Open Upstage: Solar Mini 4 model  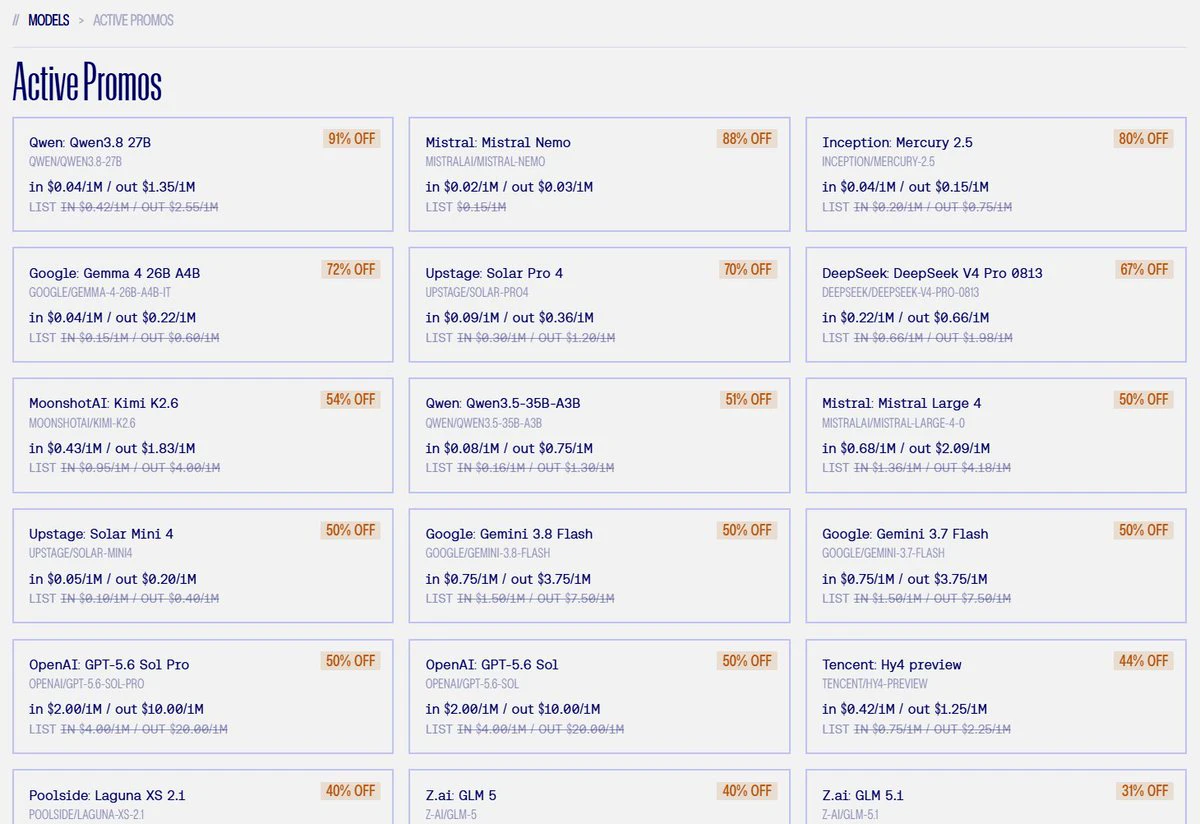pos(203,566)
